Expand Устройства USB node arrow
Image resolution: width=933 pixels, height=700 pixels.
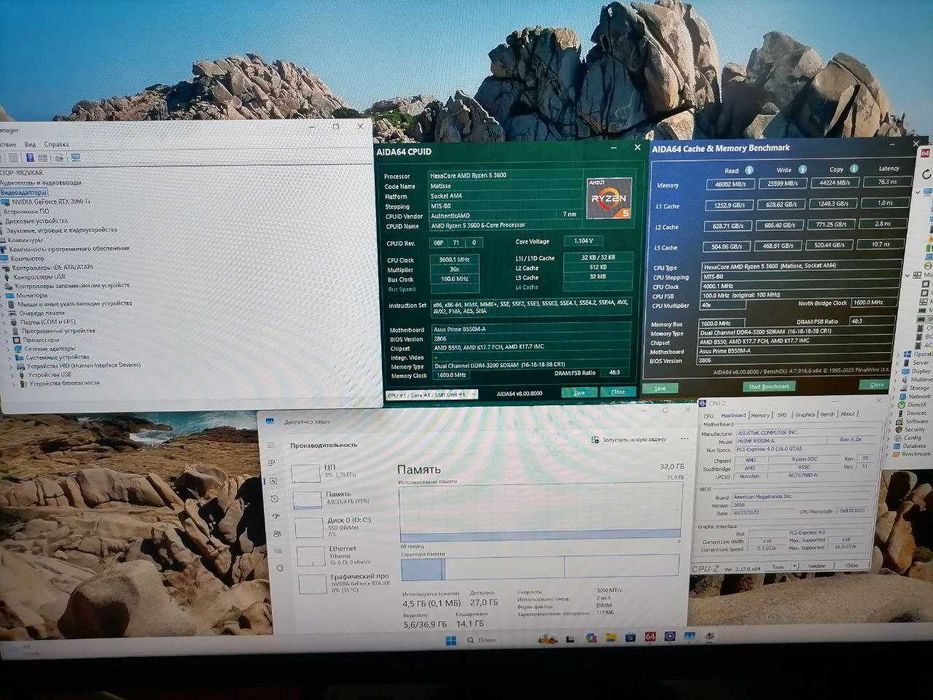13,375
